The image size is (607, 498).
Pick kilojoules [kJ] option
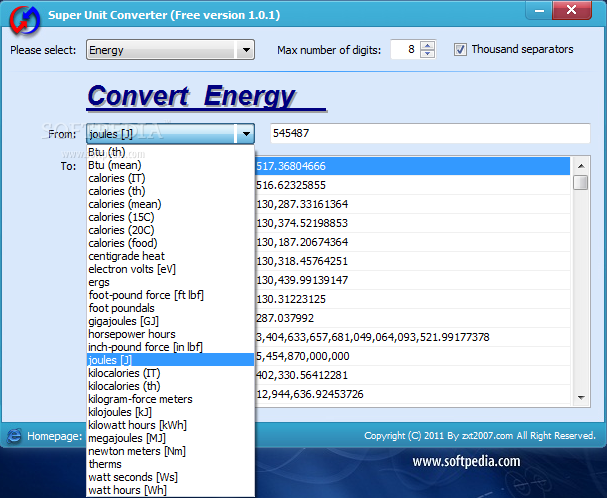coord(170,412)
